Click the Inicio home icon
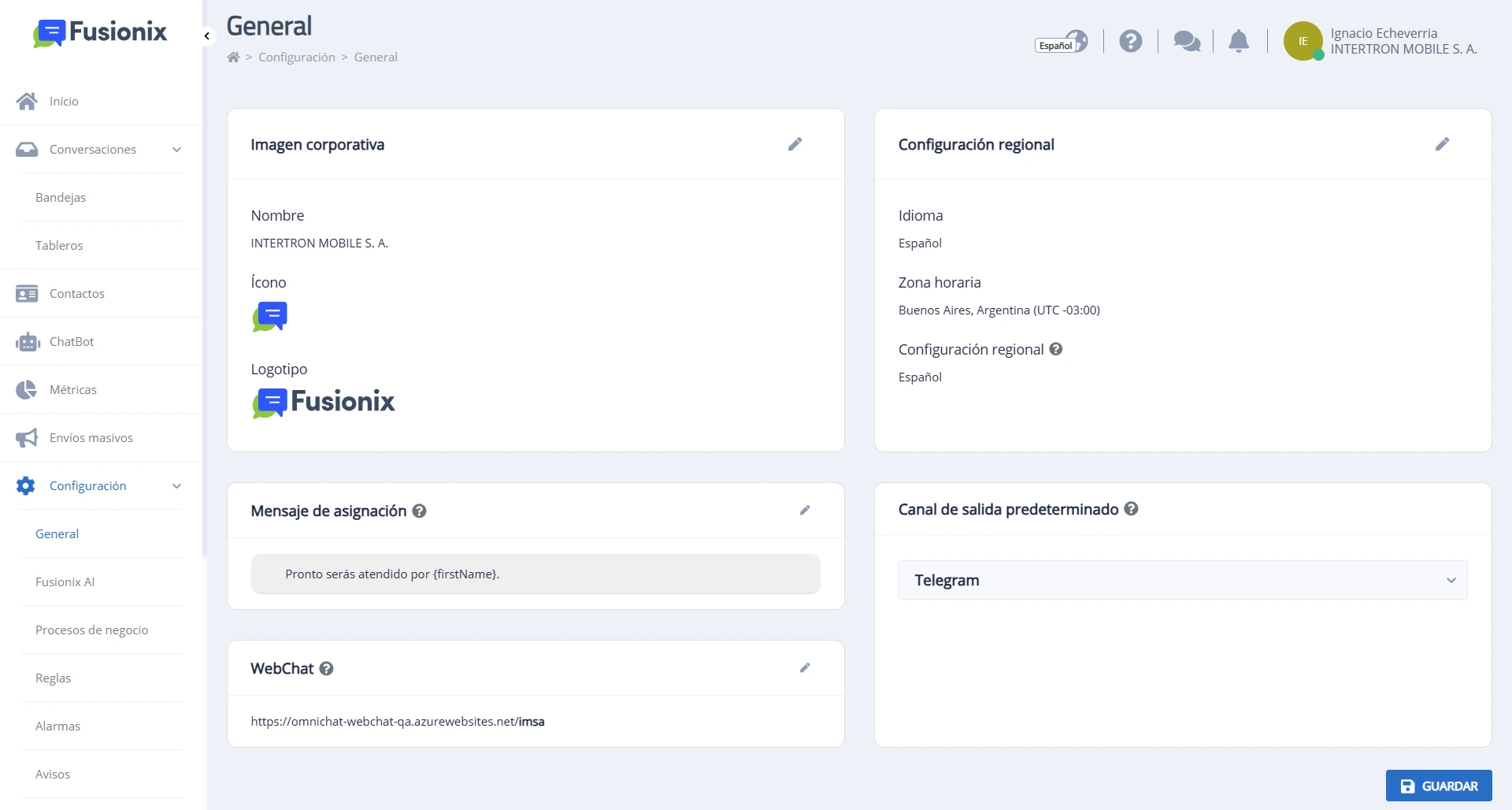 [x=27, y=101]
